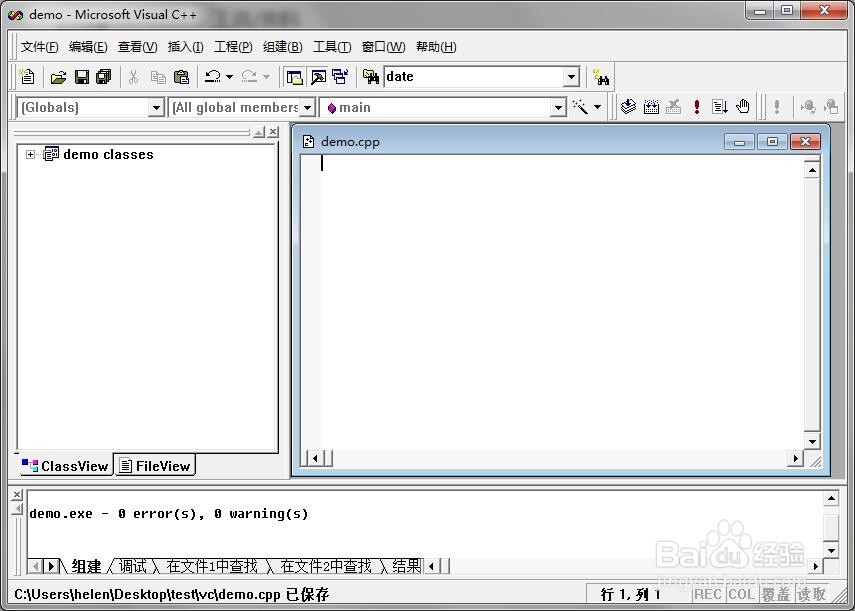The height and width of the screenshot is (611, 855).
Task: Click the New Text File toolbar icon
Action: [27, 77]
